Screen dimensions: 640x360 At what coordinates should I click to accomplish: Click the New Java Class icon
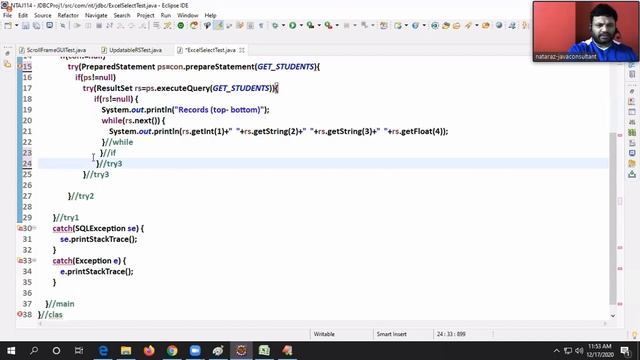tap(416, 25)
